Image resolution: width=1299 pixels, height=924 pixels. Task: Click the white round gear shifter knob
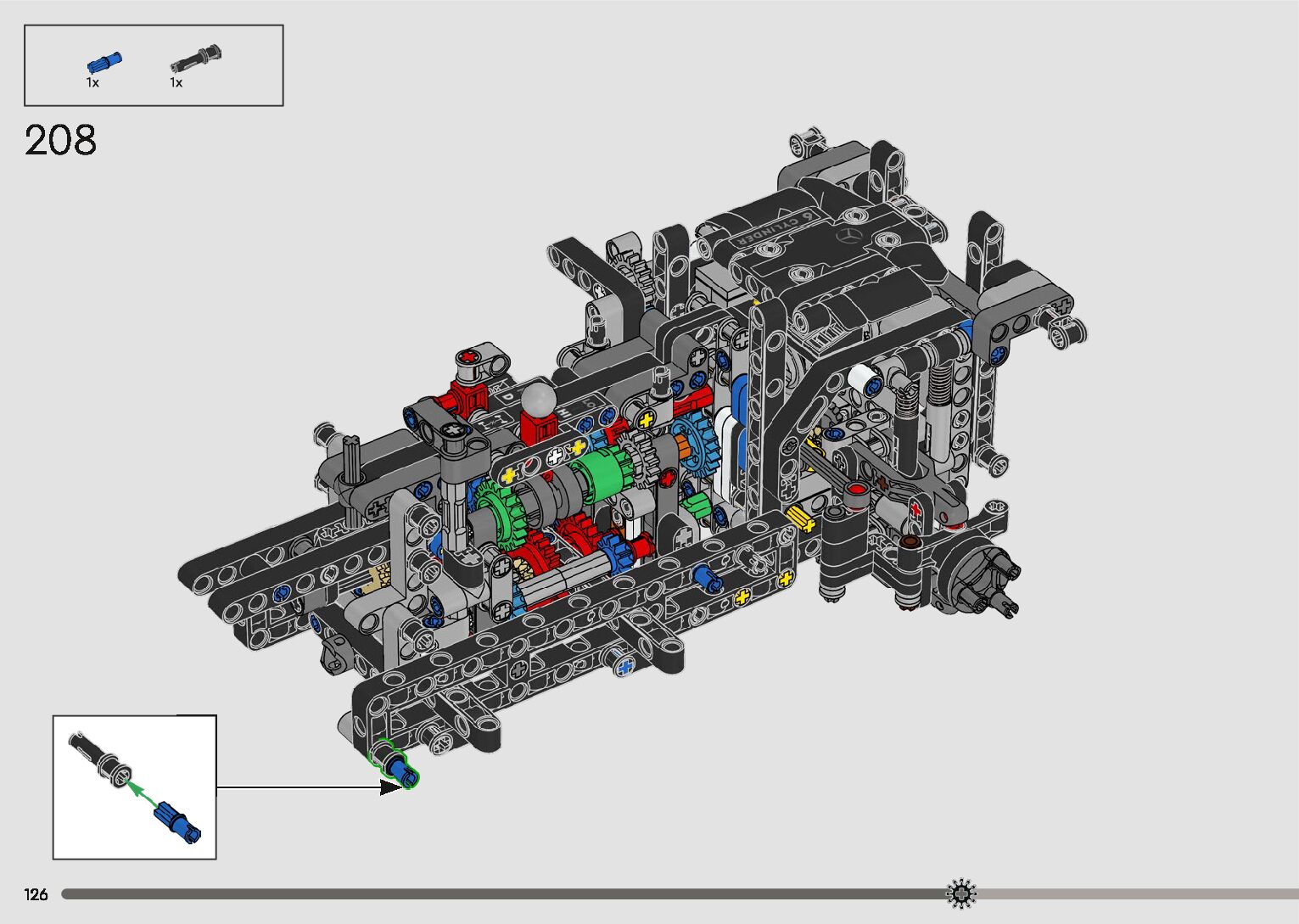(538, 398)
